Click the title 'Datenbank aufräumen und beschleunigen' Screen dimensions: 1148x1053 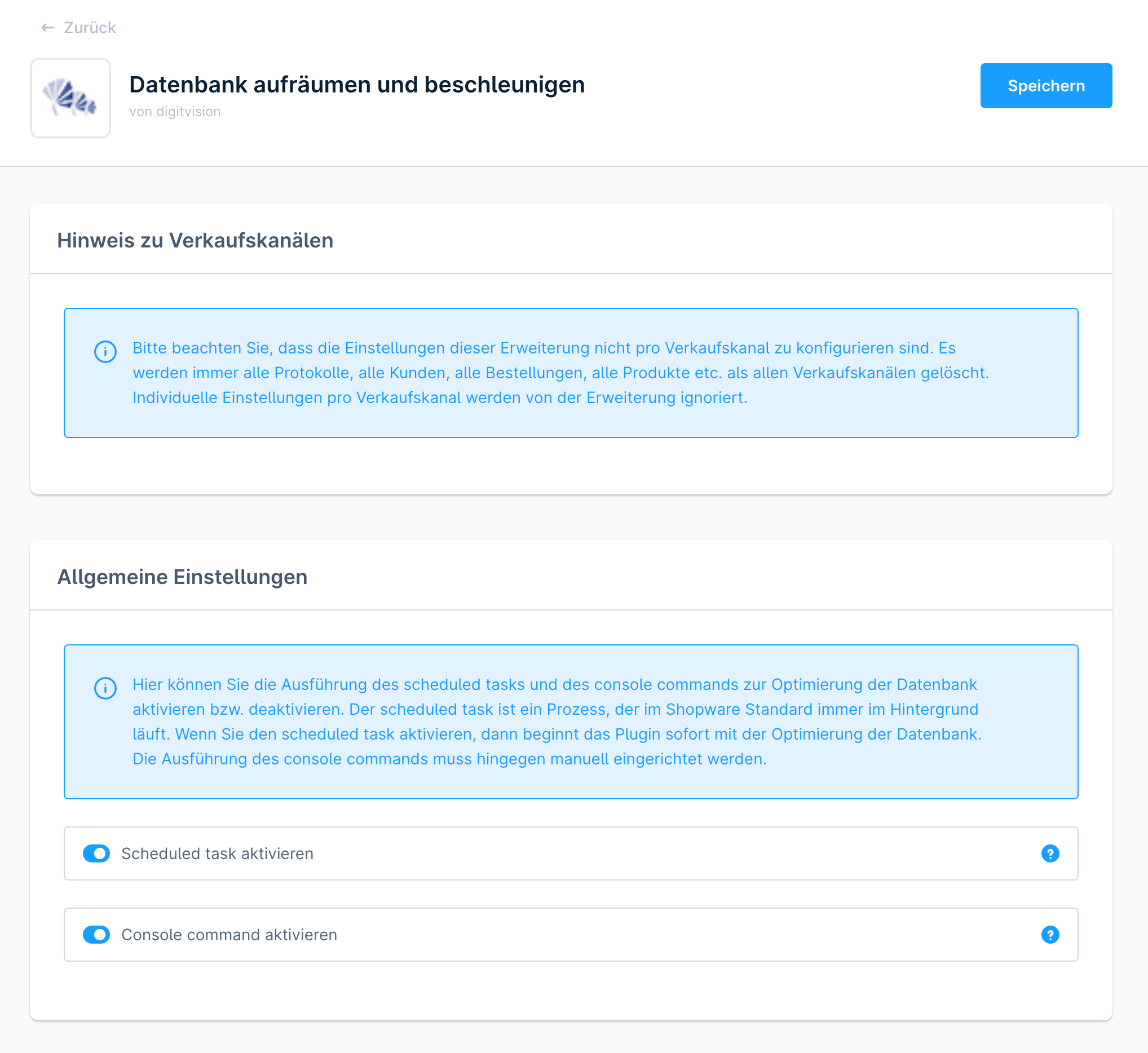(x=357, y=85)
